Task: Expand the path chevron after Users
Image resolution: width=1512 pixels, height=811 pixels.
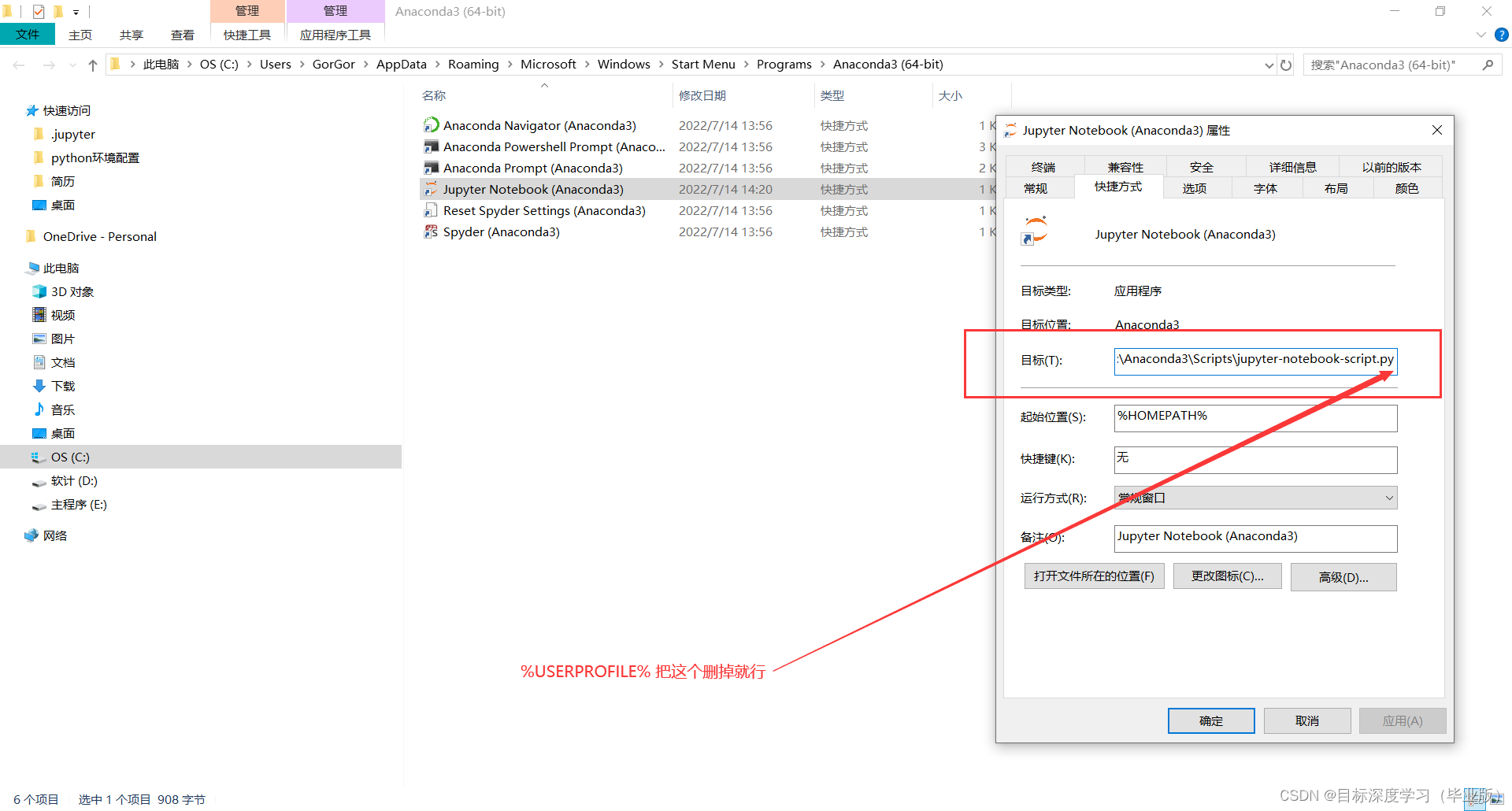Action: coord(302,64)
